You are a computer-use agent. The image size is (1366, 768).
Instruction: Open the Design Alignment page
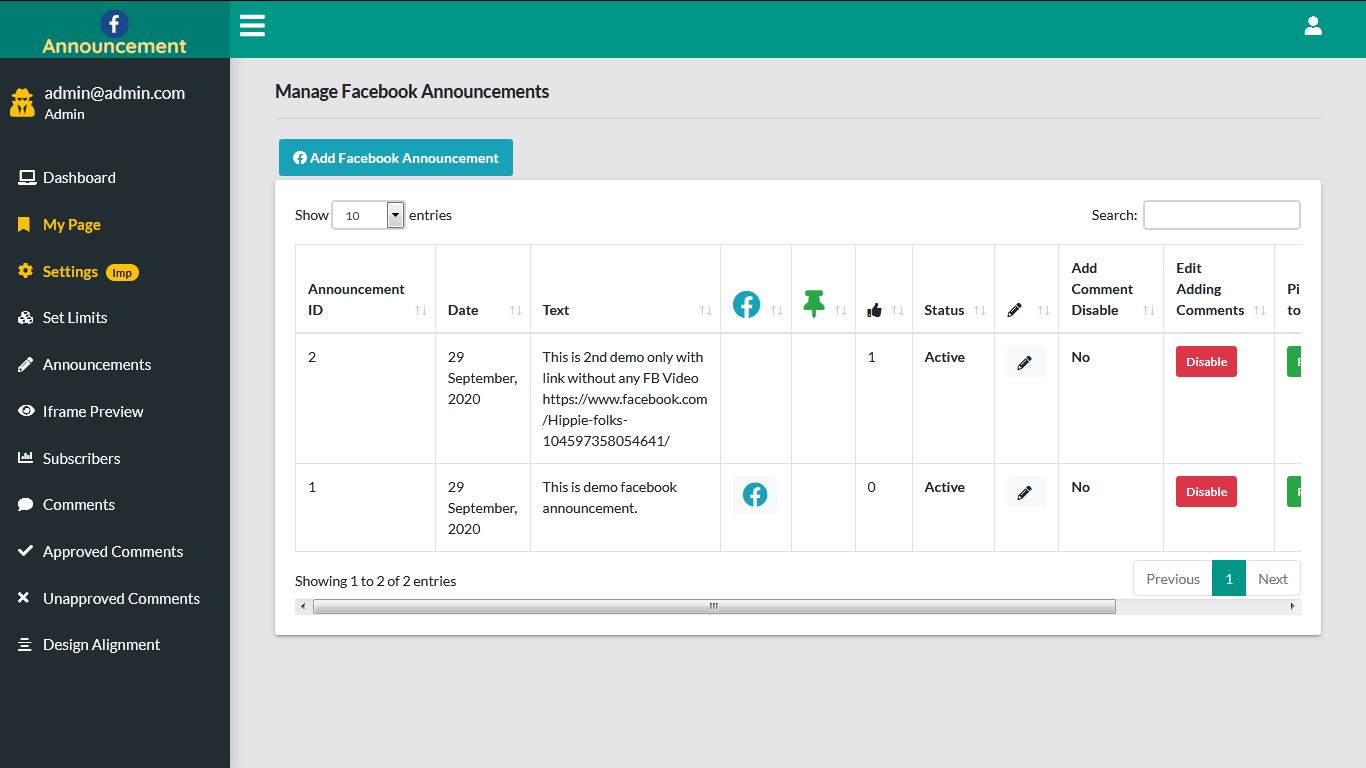point(101,644)
